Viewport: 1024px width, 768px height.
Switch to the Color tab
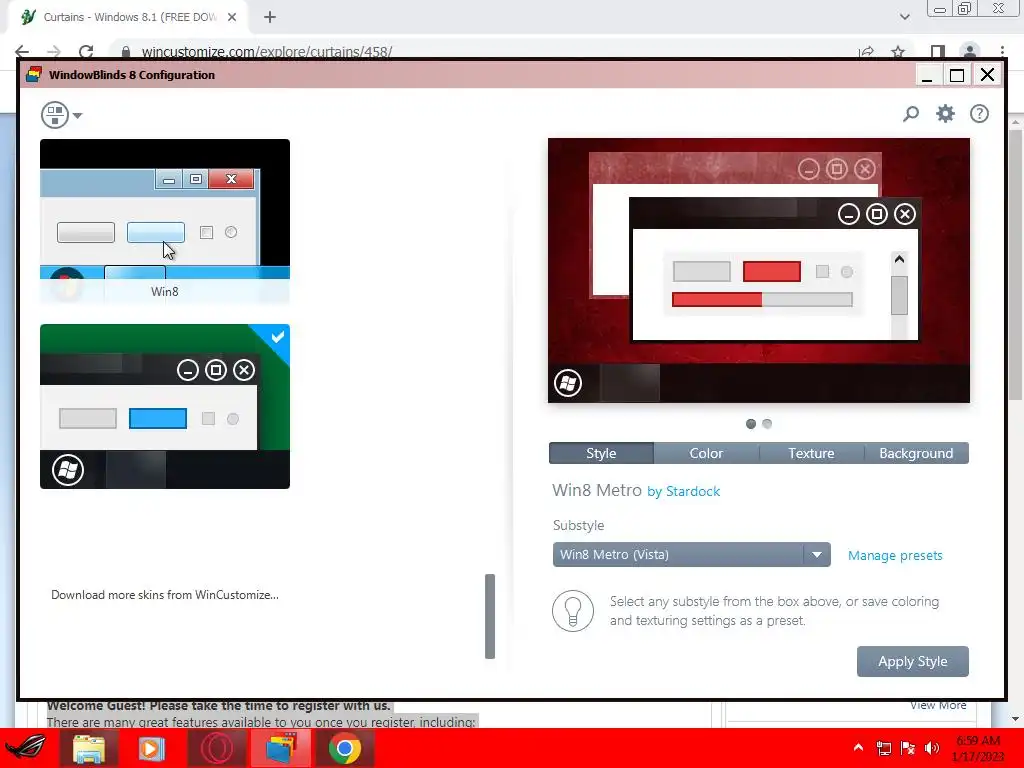[x=706, y=453]
